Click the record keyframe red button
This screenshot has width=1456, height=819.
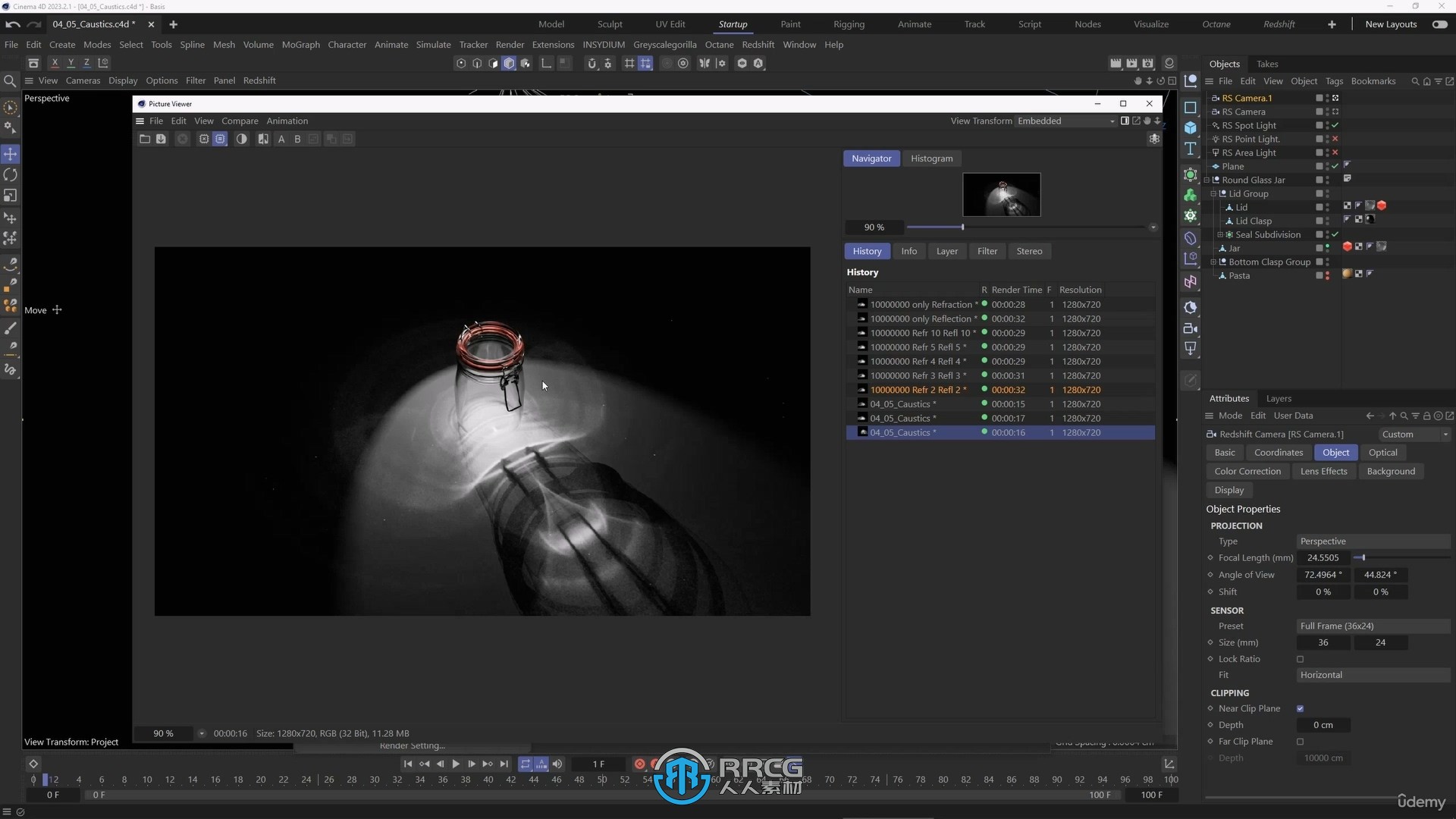click(x=639, y=764)
